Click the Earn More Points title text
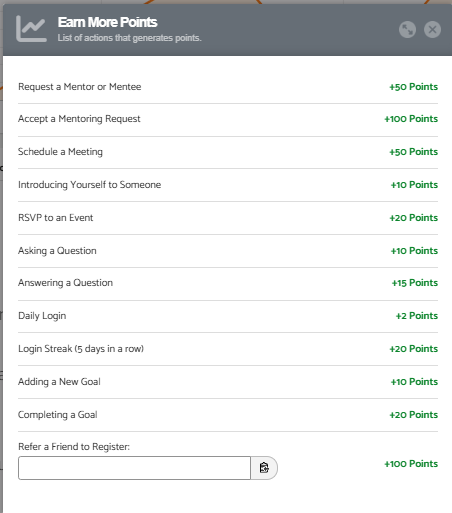Image resolution: width=452 pixels, height=513 pixels. tap(107, 22)
